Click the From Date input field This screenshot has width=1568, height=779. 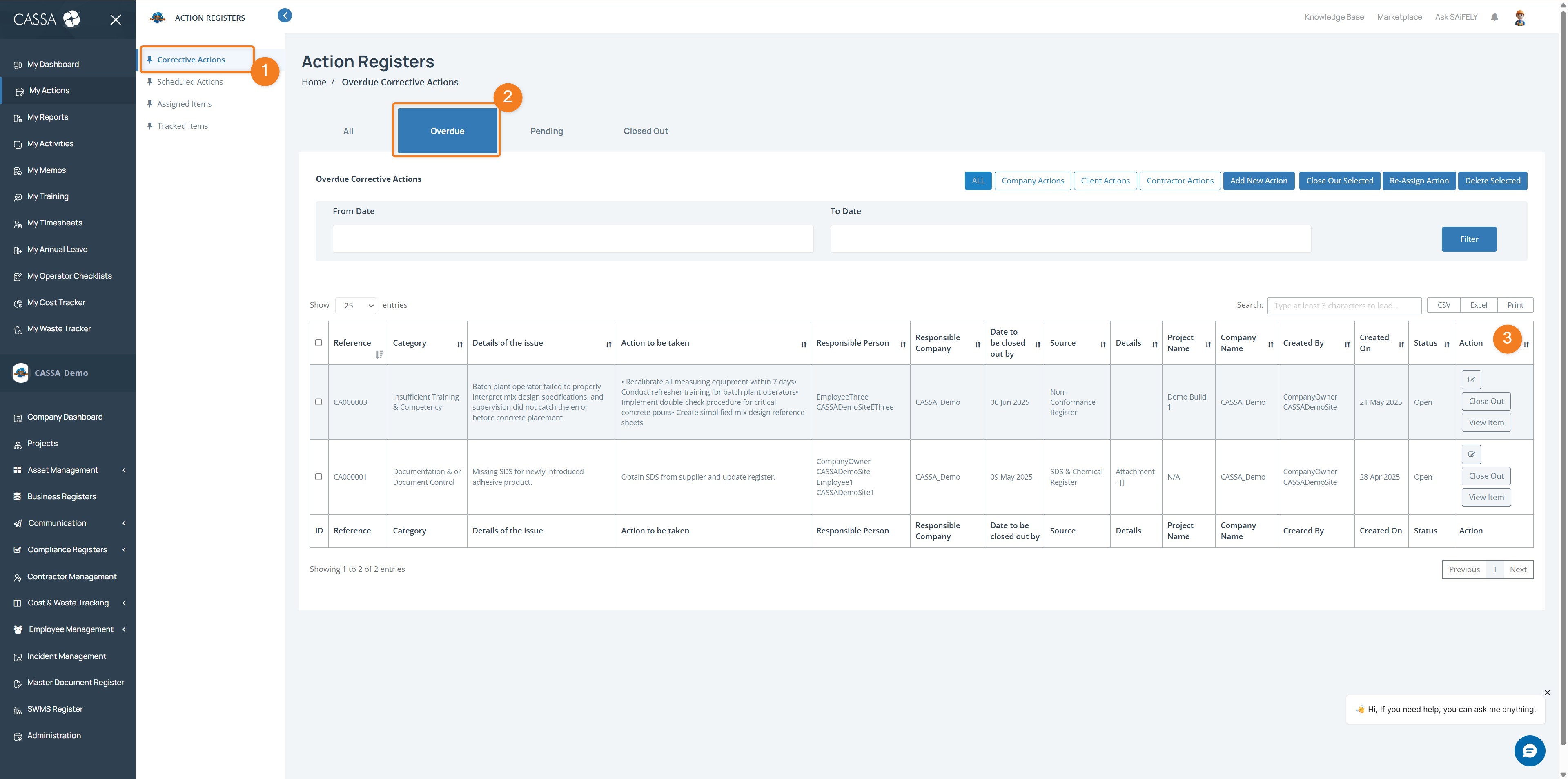tap(572, 239)
